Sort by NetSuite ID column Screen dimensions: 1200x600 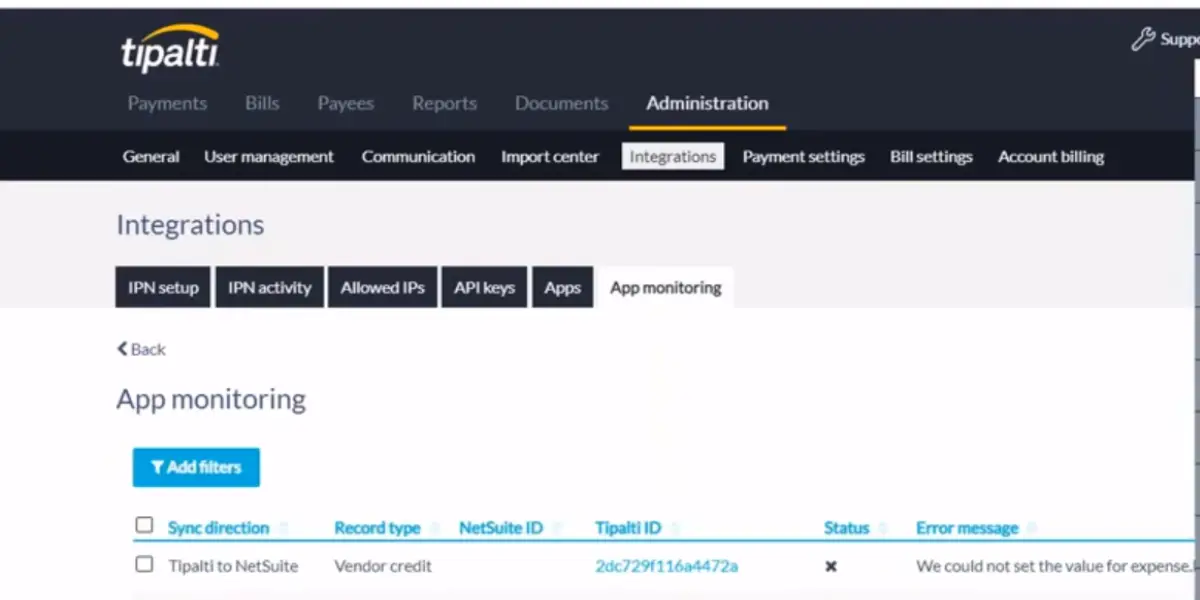(x=501, y=527)
